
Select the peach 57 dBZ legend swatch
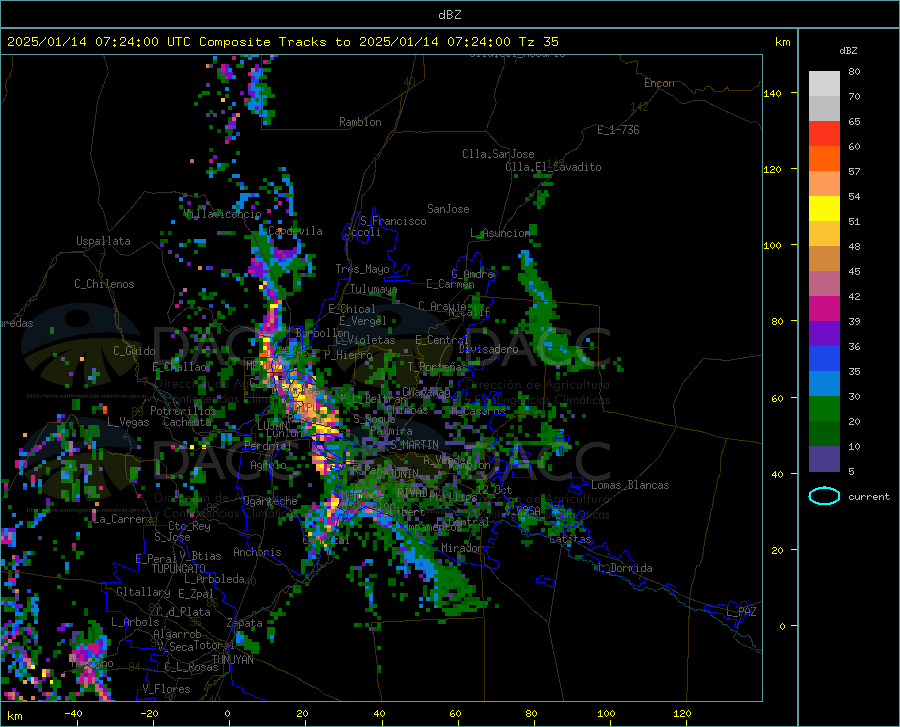point(824,184)
